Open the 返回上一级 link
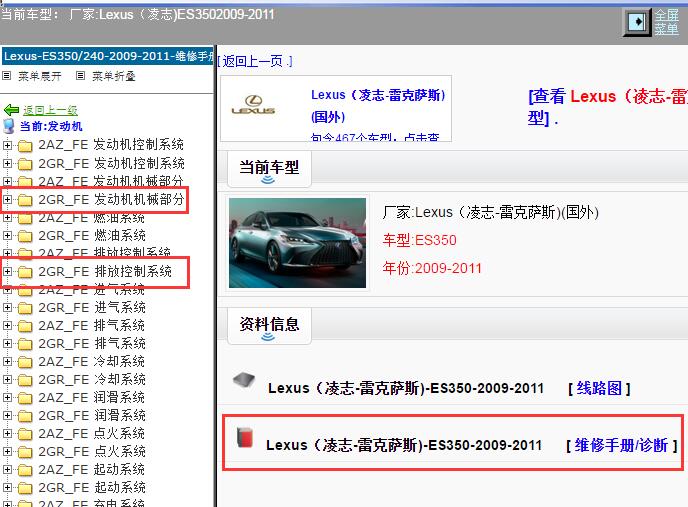This screenshot has height=507, width=688. pos(50,110)
